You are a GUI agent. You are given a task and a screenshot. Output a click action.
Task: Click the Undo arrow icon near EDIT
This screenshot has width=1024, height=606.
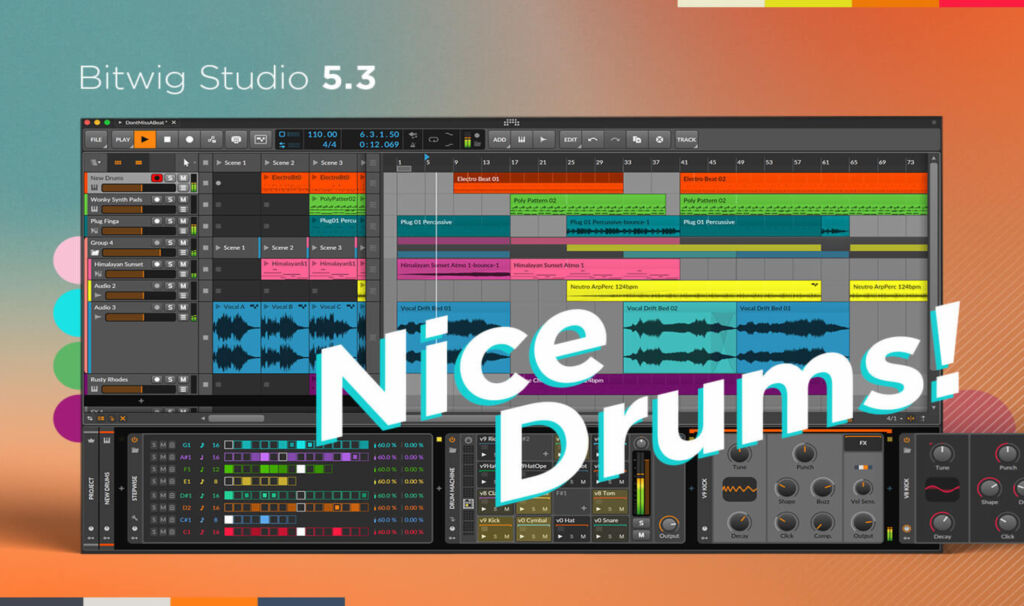coord(593,139)
